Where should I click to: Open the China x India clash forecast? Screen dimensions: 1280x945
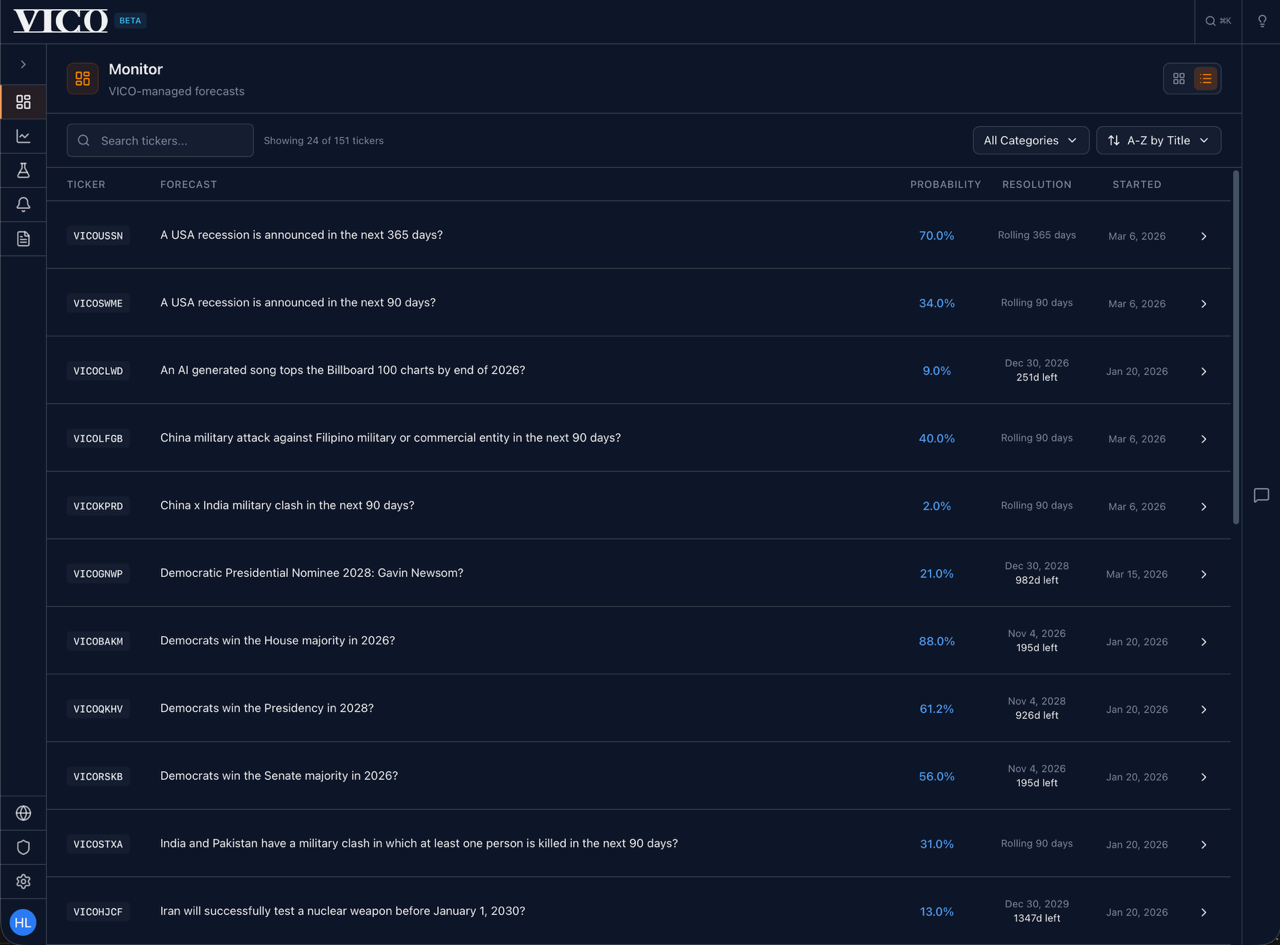coord(287,505)
